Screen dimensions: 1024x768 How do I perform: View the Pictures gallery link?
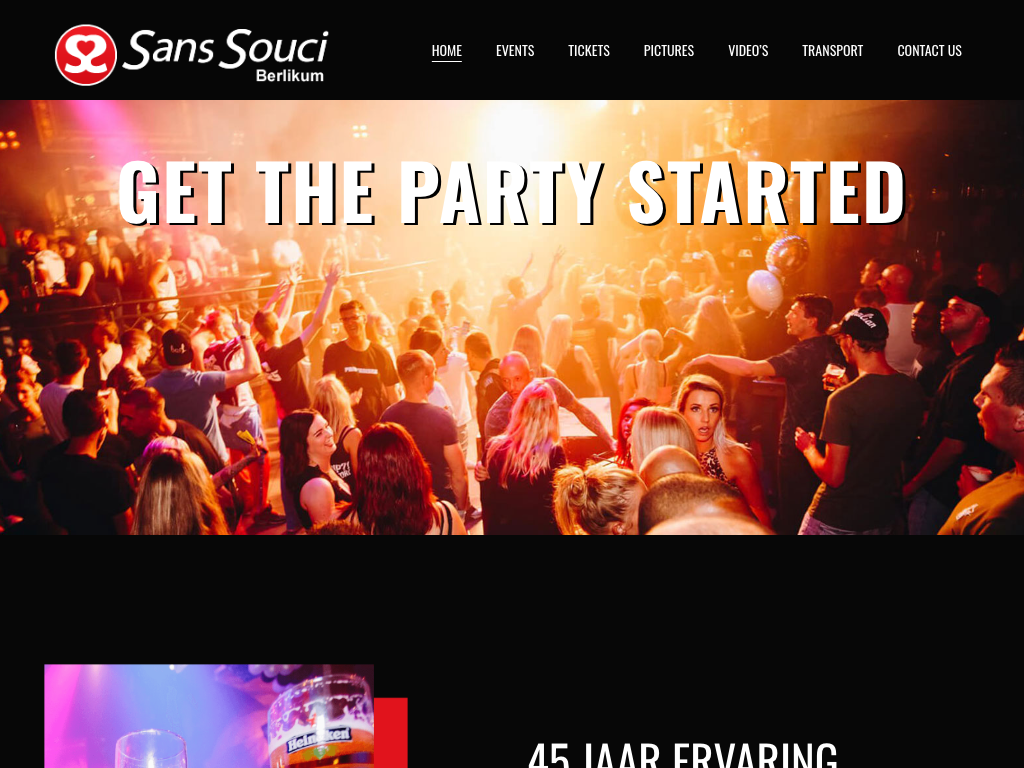669,50
